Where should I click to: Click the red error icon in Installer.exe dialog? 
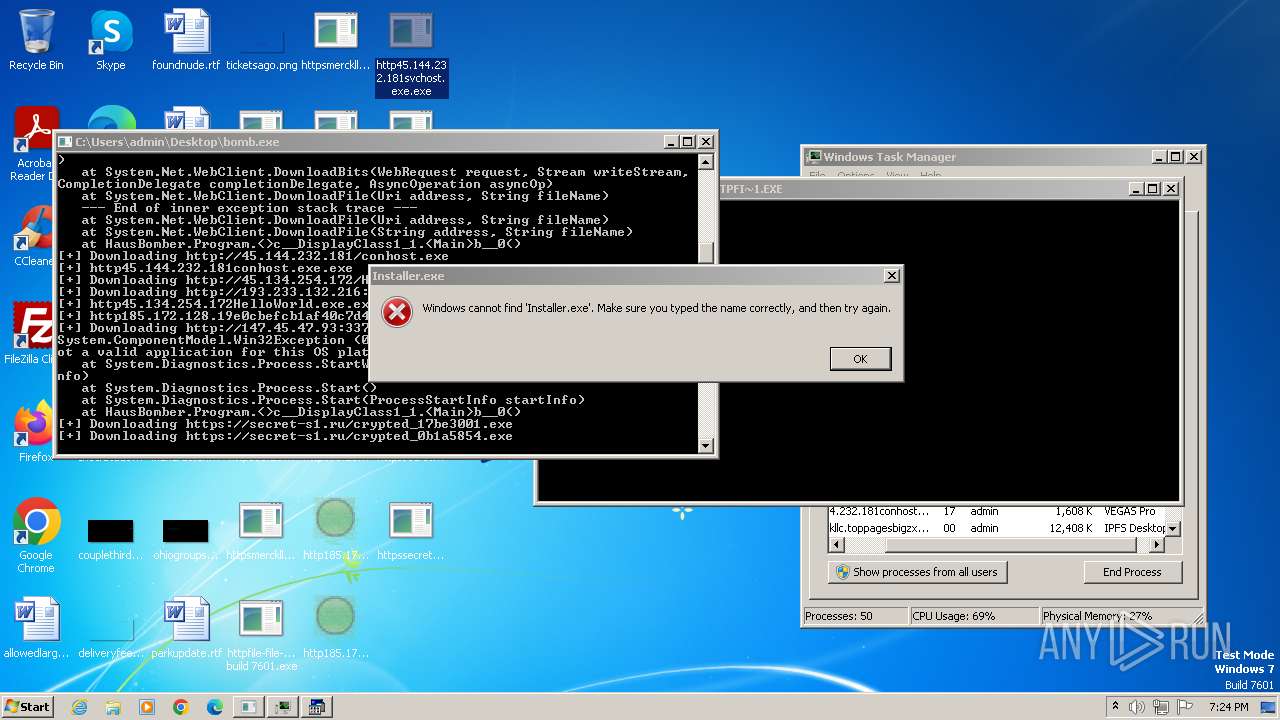[397, 312]
